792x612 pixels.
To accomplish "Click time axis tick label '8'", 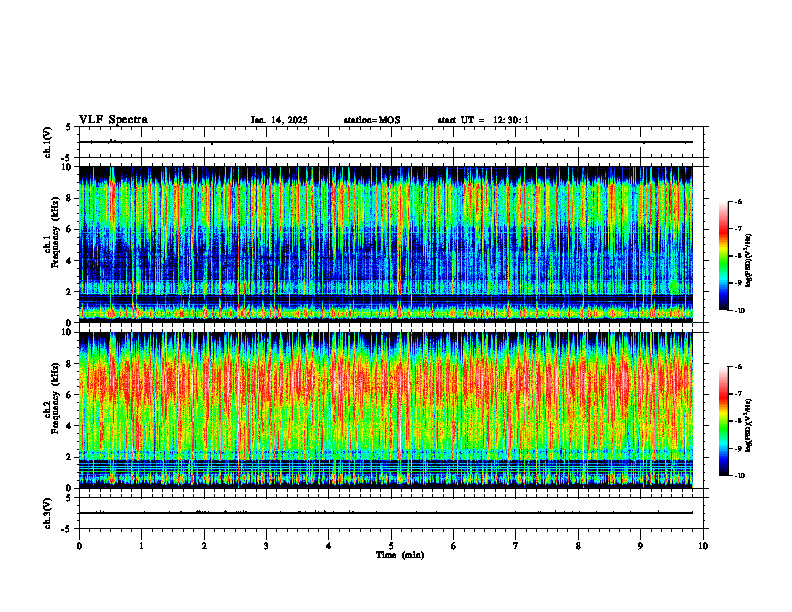I will click(x=578, y=546).
